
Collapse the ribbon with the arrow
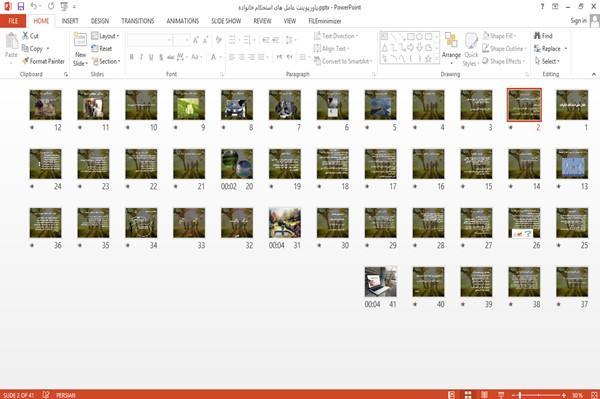[594, 74]
